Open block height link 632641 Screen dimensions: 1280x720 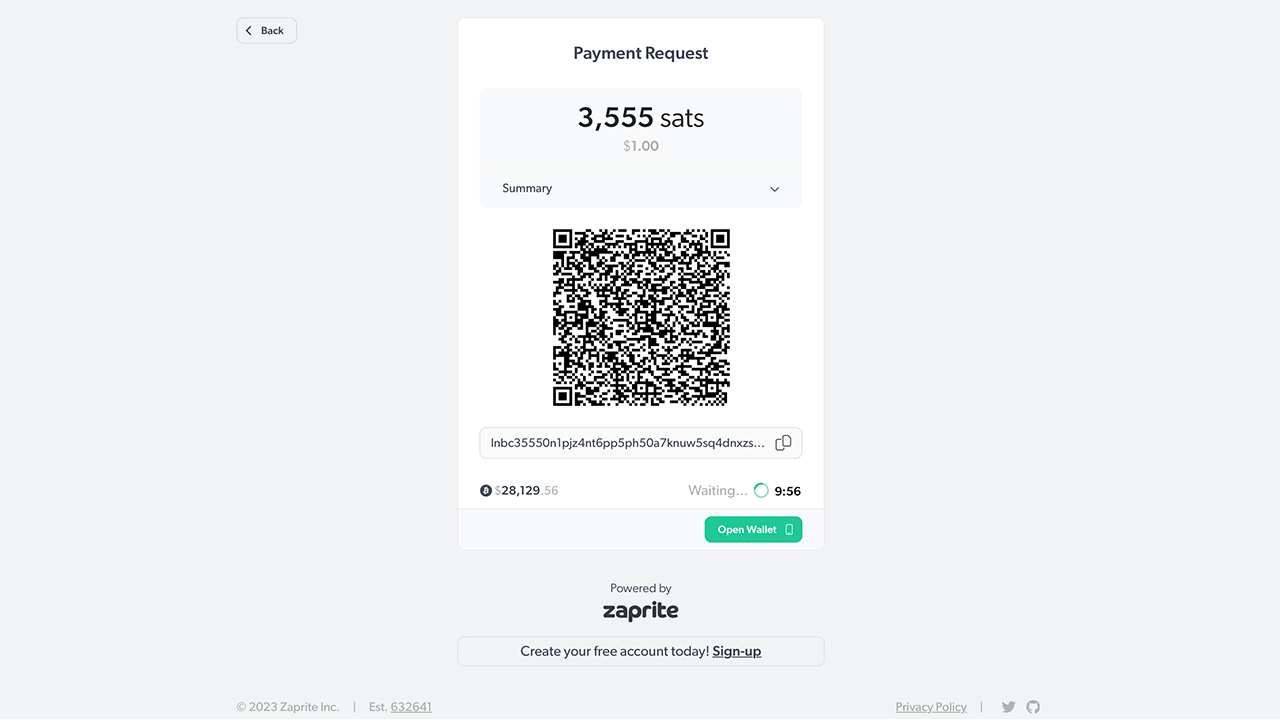pos(411,706)
